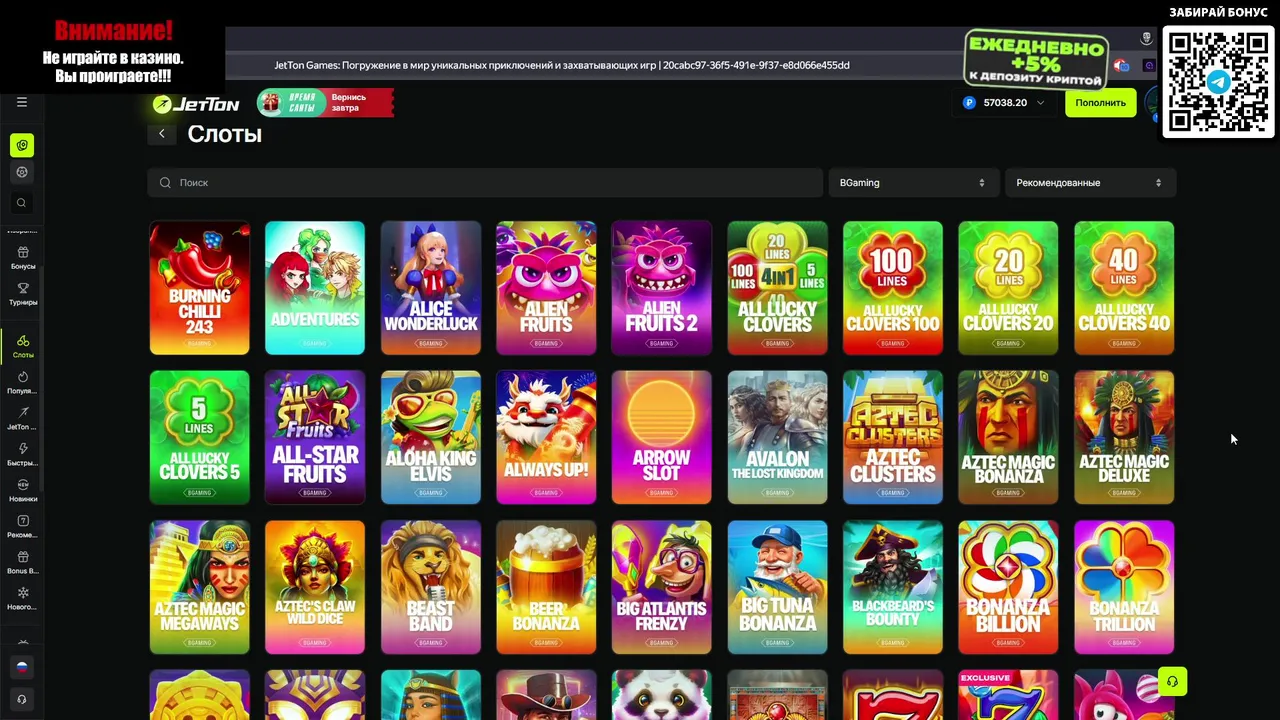Open Big Tuna Bonanza game

(x=777, y=587)
